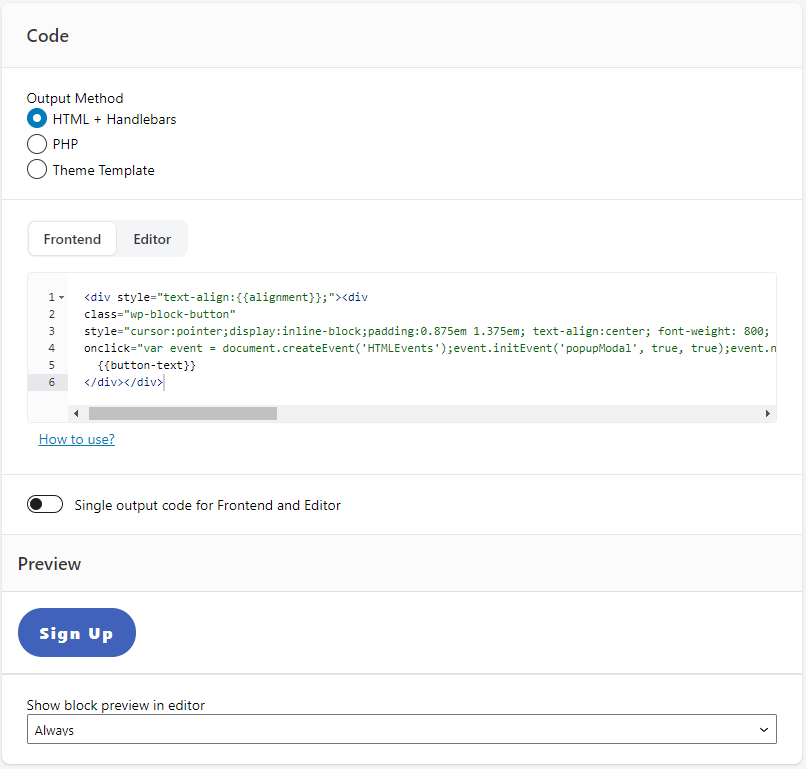The width and height of the screenshot is (806, 769).
Task: Click the closing </div></div> line
Action: pyautogui.click(x=123, y=382)
